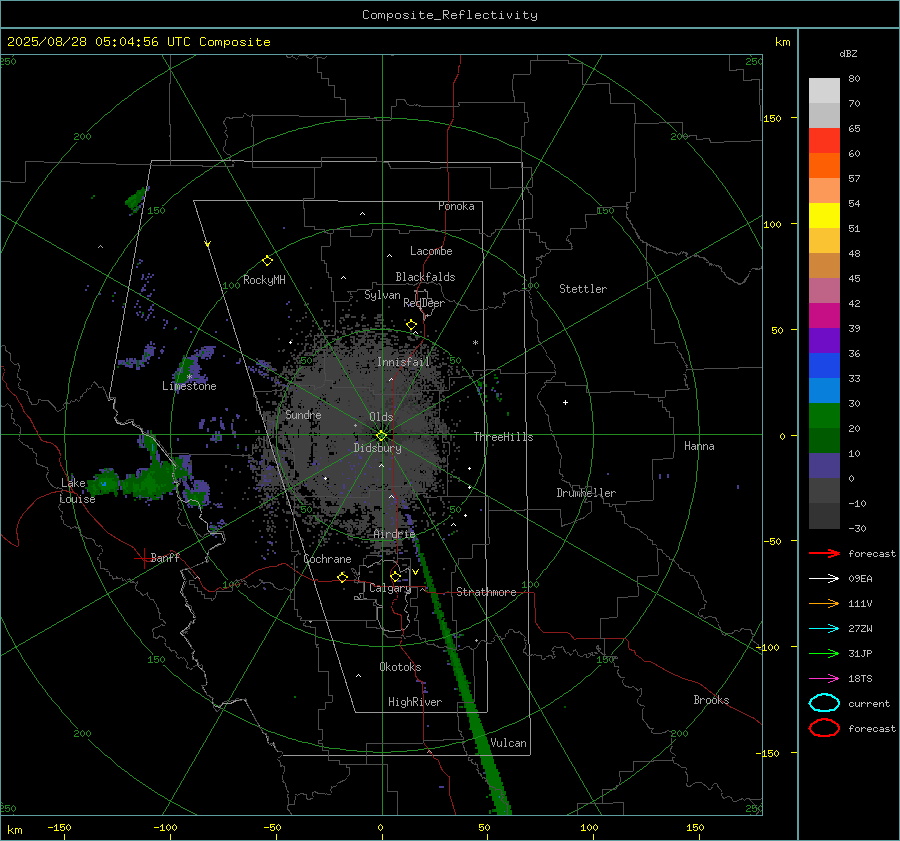This screenshot has height=841, width=900.
Task: Click the Banff label
Action: pyautogui.click(x=165, y=557)
